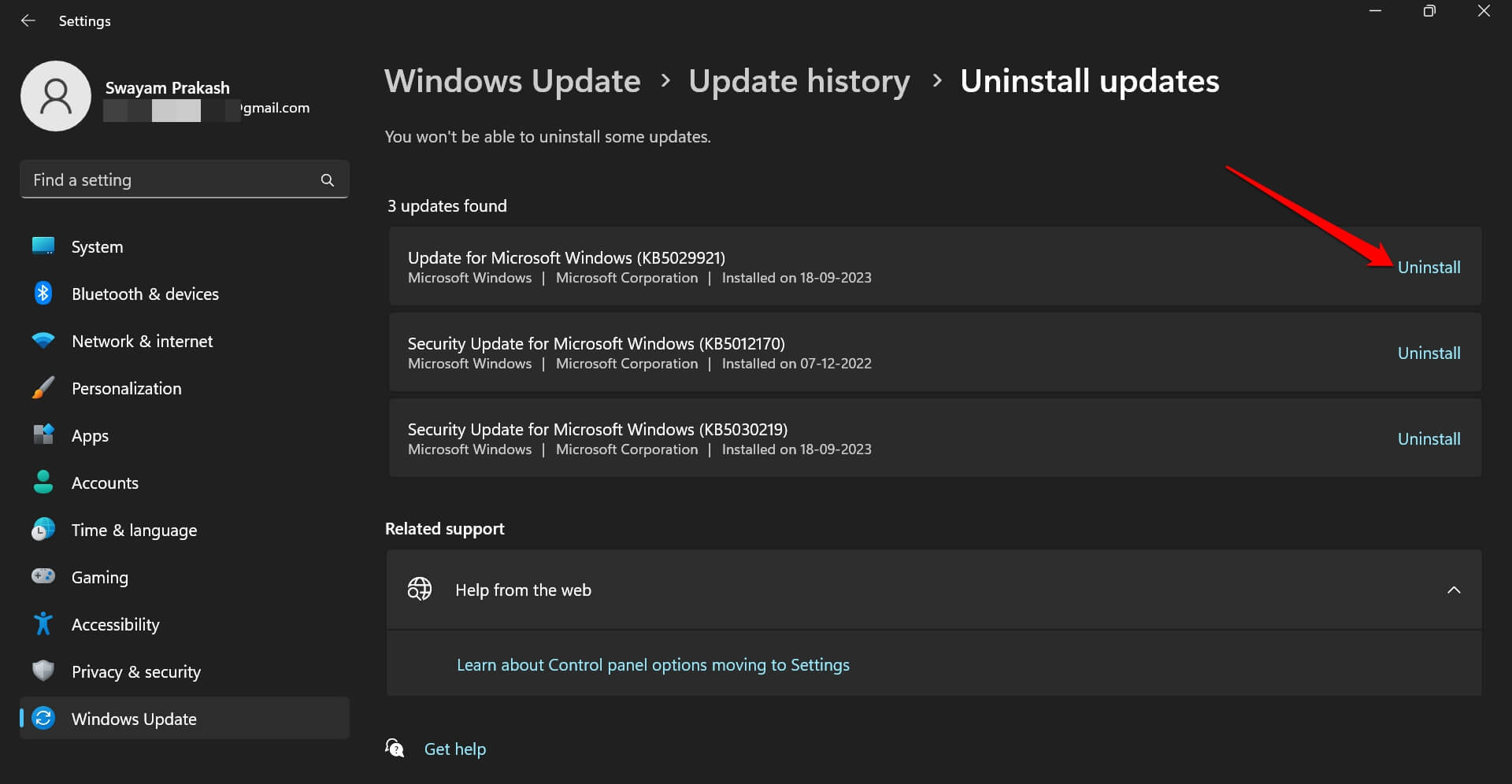
Task: Open Control panel options moving to Settings link
Action: point(653,664)
